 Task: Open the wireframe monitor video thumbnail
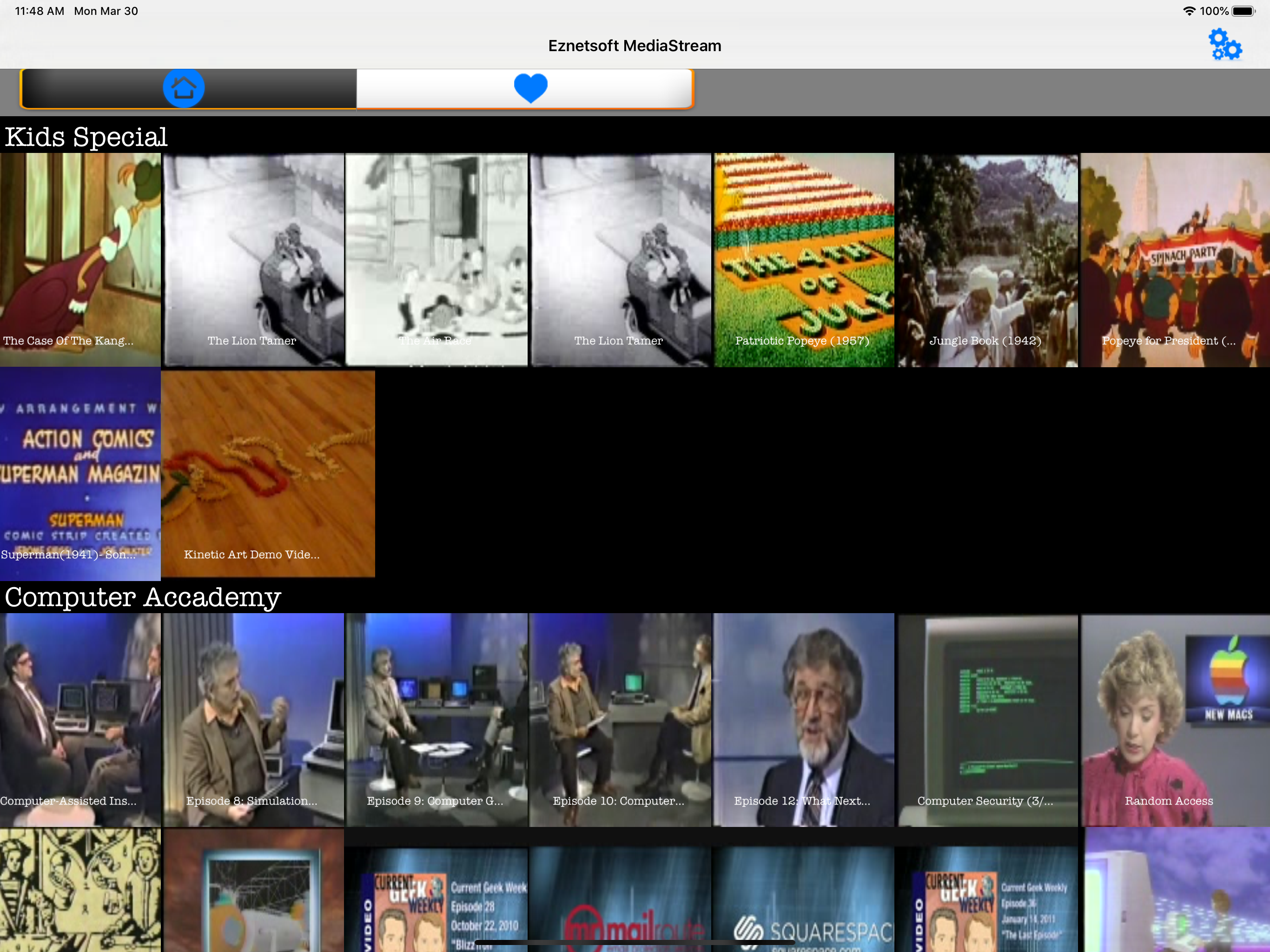tap(253, 890)
